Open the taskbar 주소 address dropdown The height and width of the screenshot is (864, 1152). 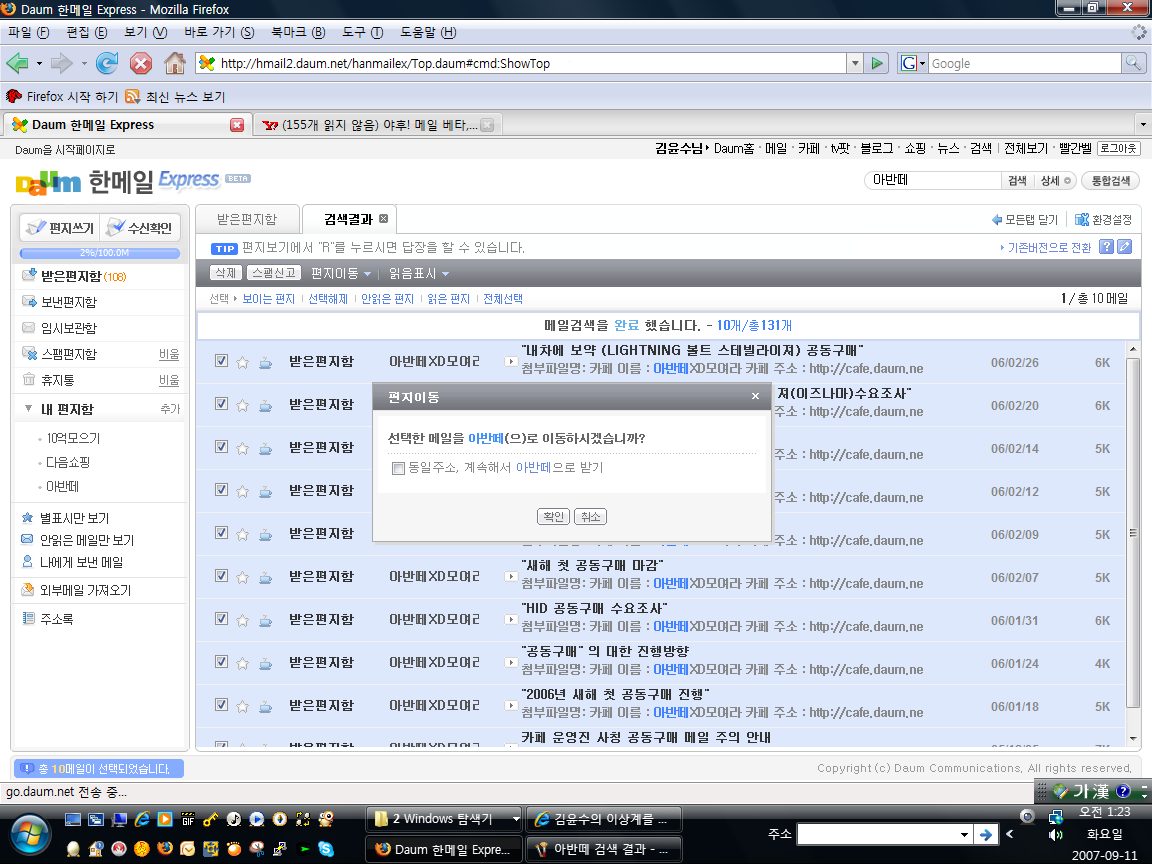964,835
